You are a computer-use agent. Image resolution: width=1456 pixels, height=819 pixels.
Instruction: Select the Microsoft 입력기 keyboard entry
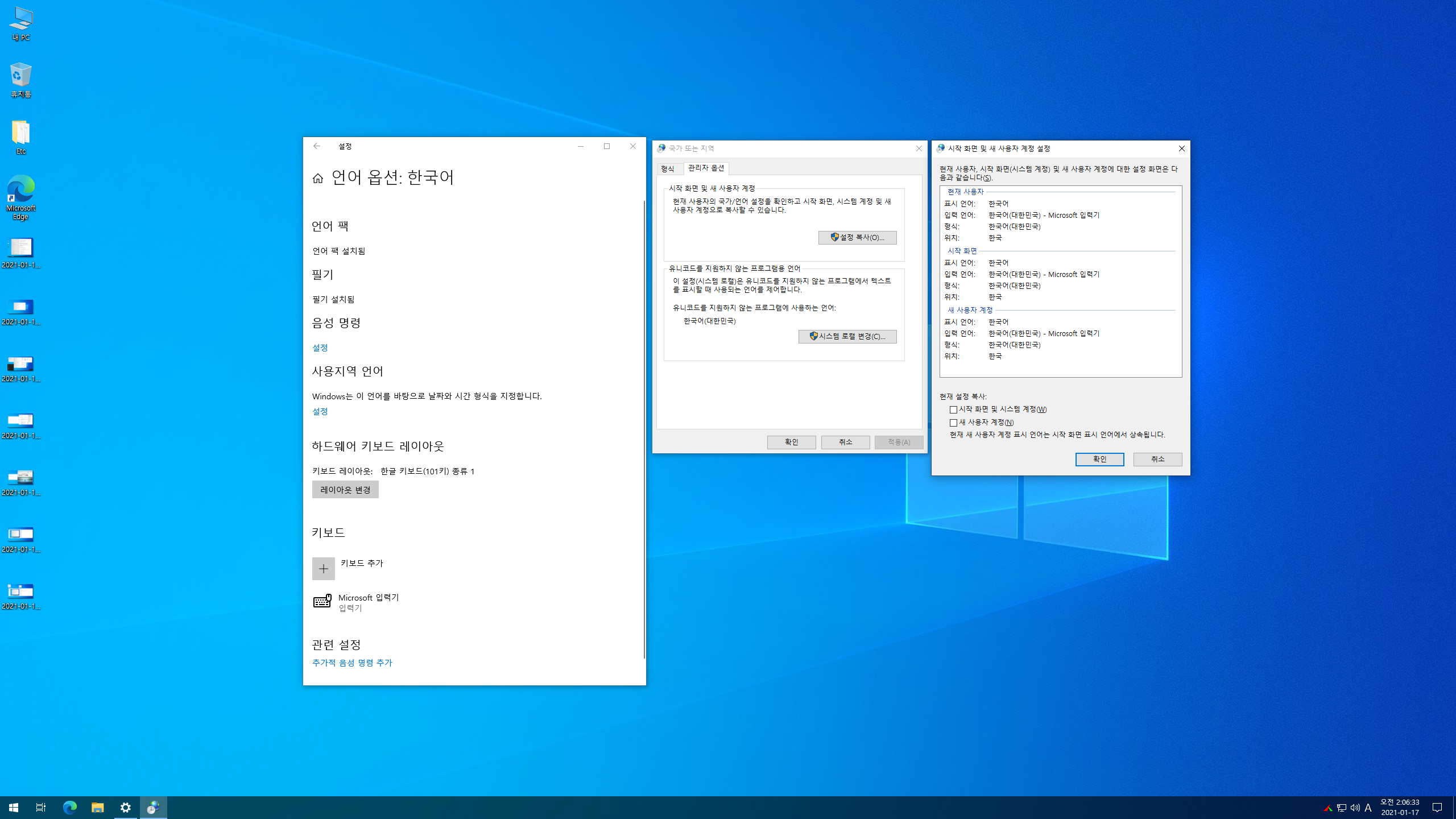[369, 602]
